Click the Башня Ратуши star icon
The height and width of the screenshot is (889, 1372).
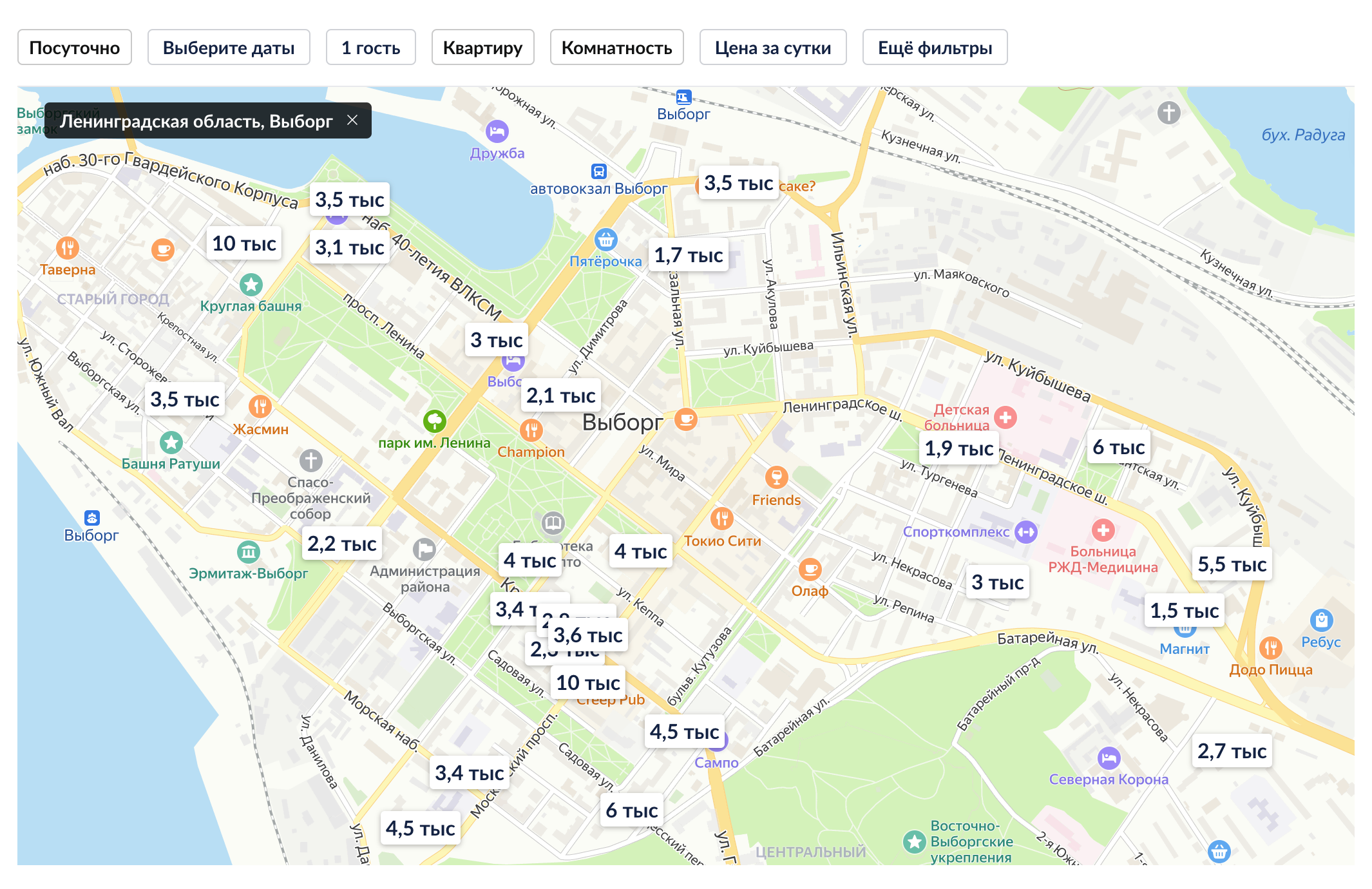171,442
